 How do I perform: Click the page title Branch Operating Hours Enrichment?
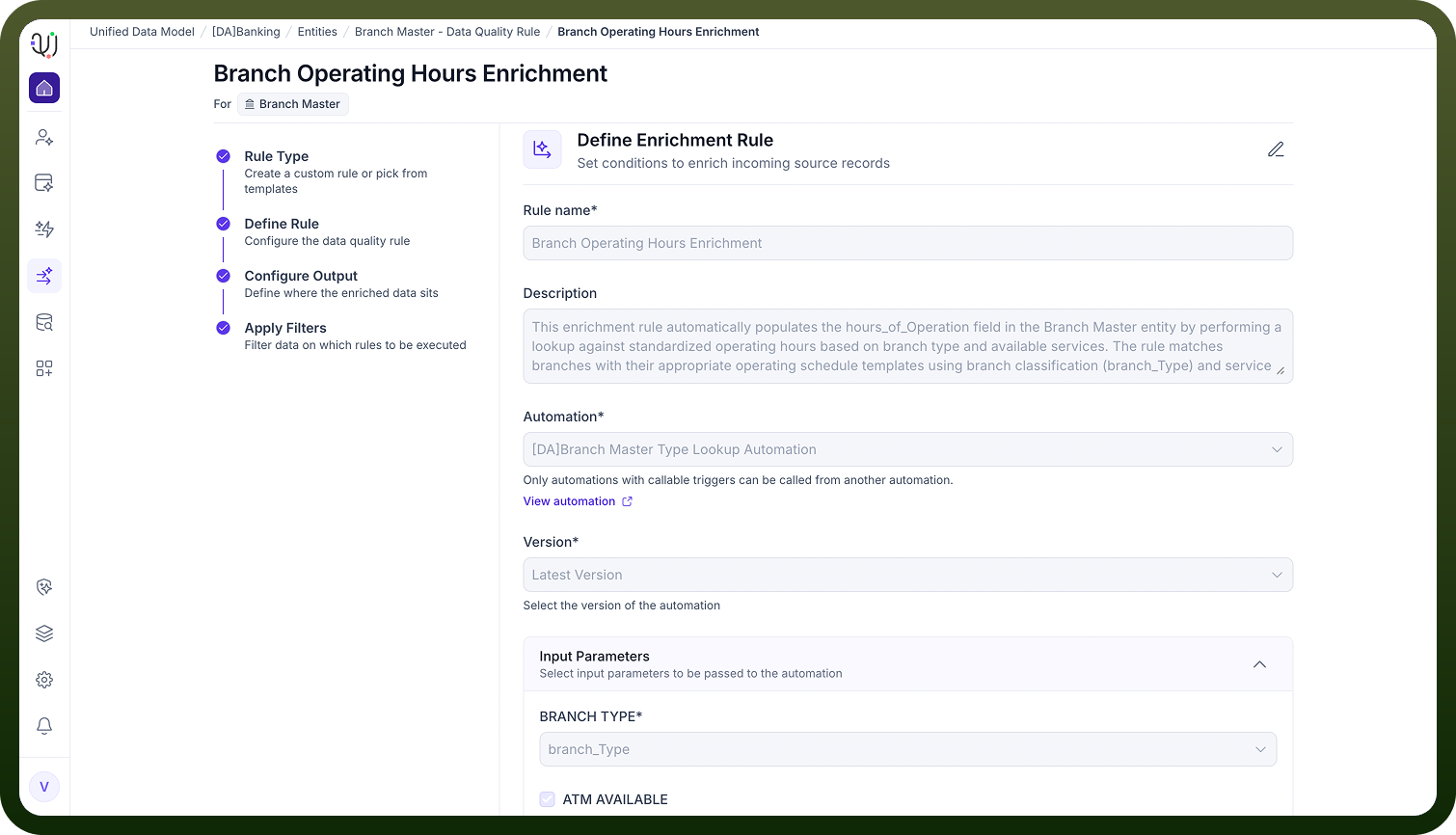click(410, 73)
